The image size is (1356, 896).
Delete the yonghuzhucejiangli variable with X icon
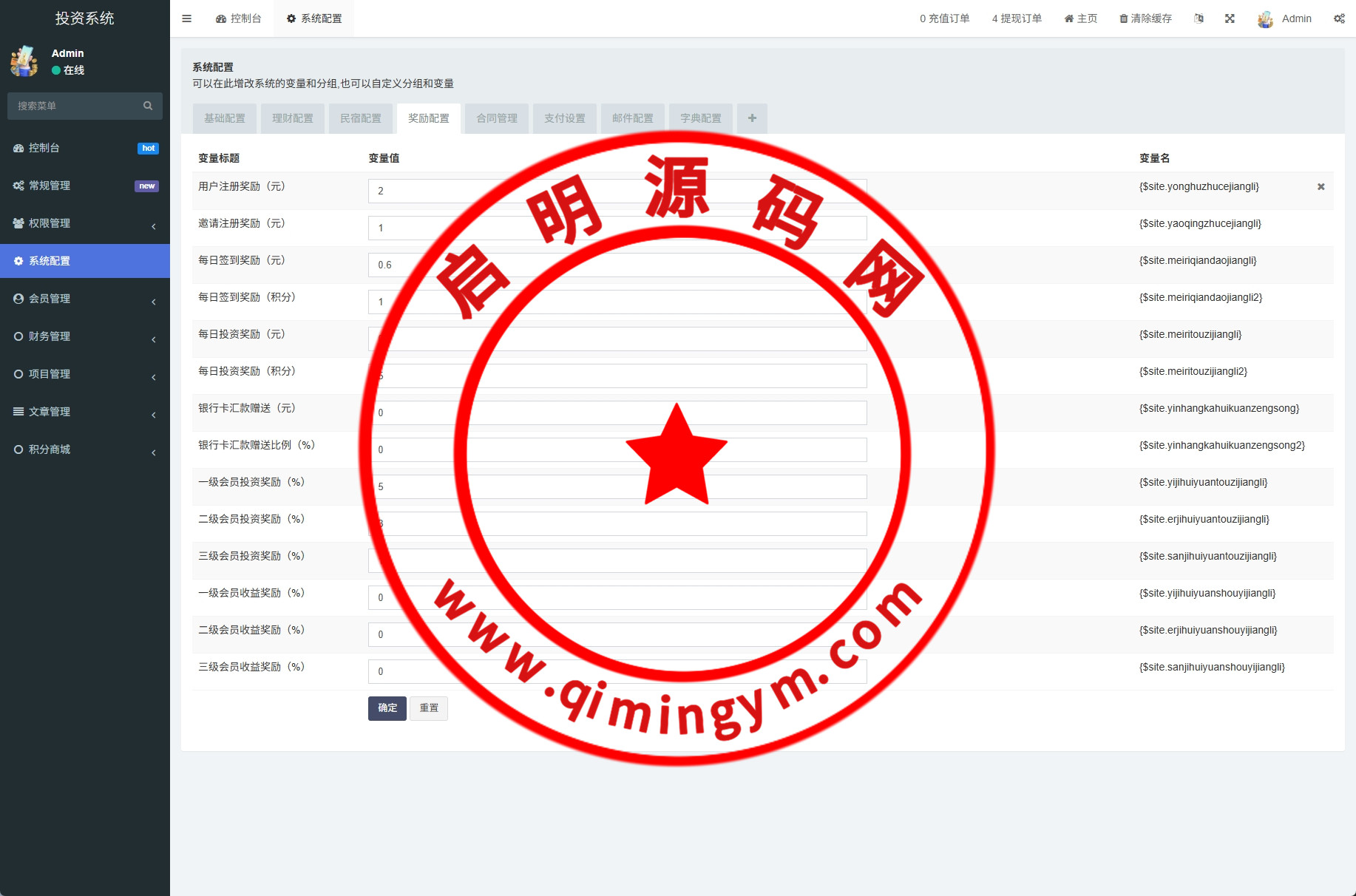[1321, 187]
